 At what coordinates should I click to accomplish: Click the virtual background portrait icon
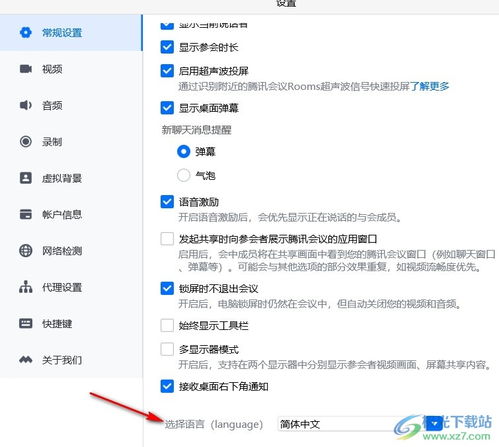coord(26,178)
